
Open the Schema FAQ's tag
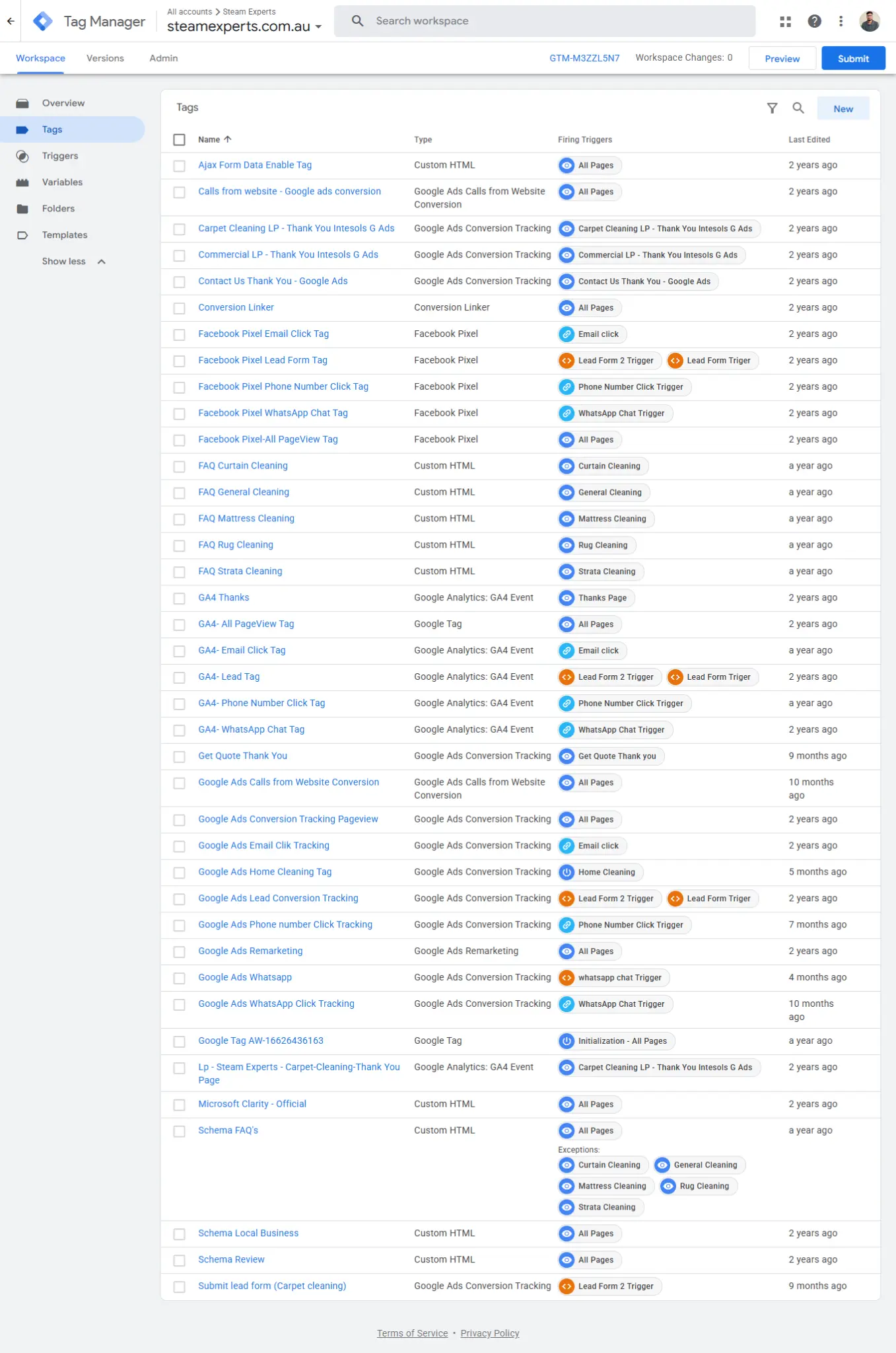228,1130
